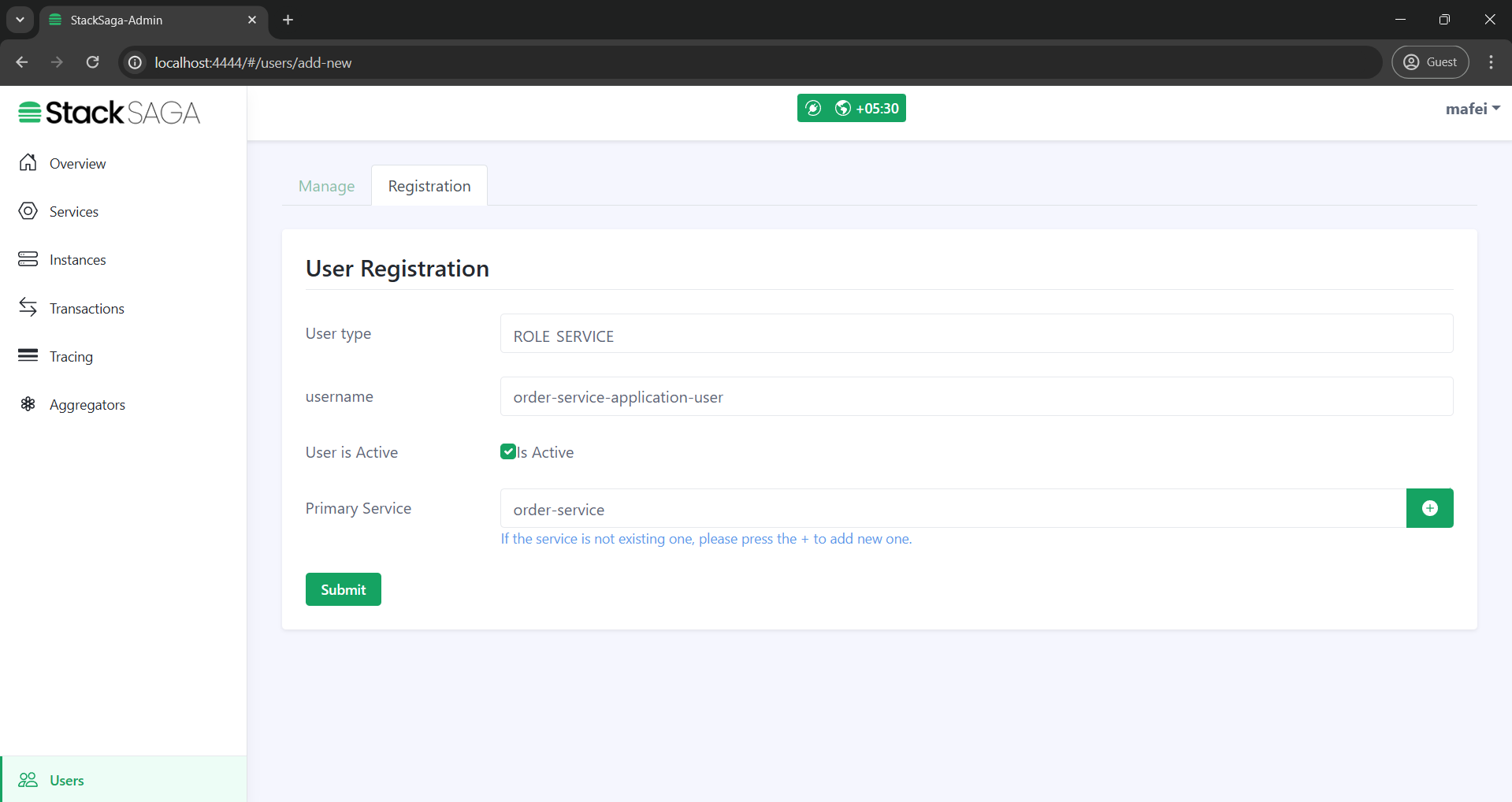Click the StackSaga logo
This screenshot has height=802, width=1512.
108,112
